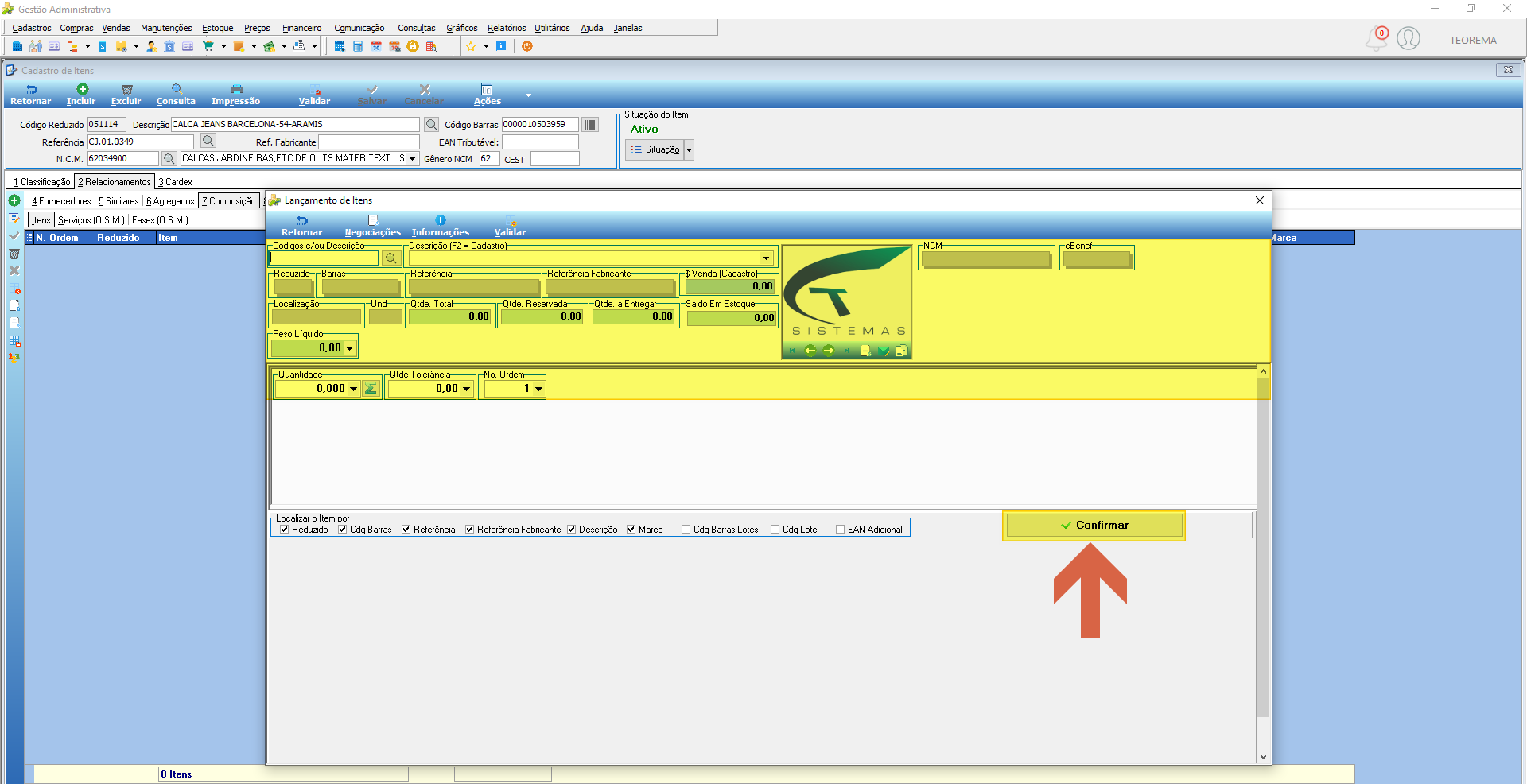The height and width of the screenshot is (784, 1527).
Task: Switch to the 1 Classificação tab
Action: point(41,182)
